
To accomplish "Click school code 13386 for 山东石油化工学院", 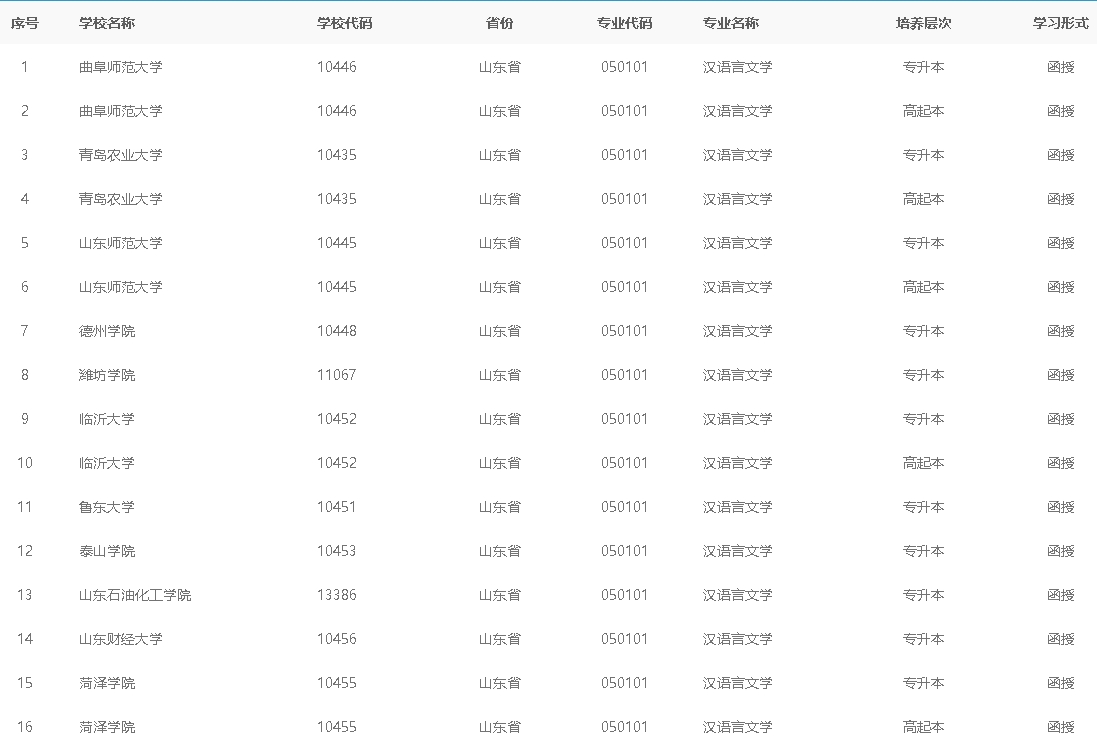I will click(x=337, y=595).
